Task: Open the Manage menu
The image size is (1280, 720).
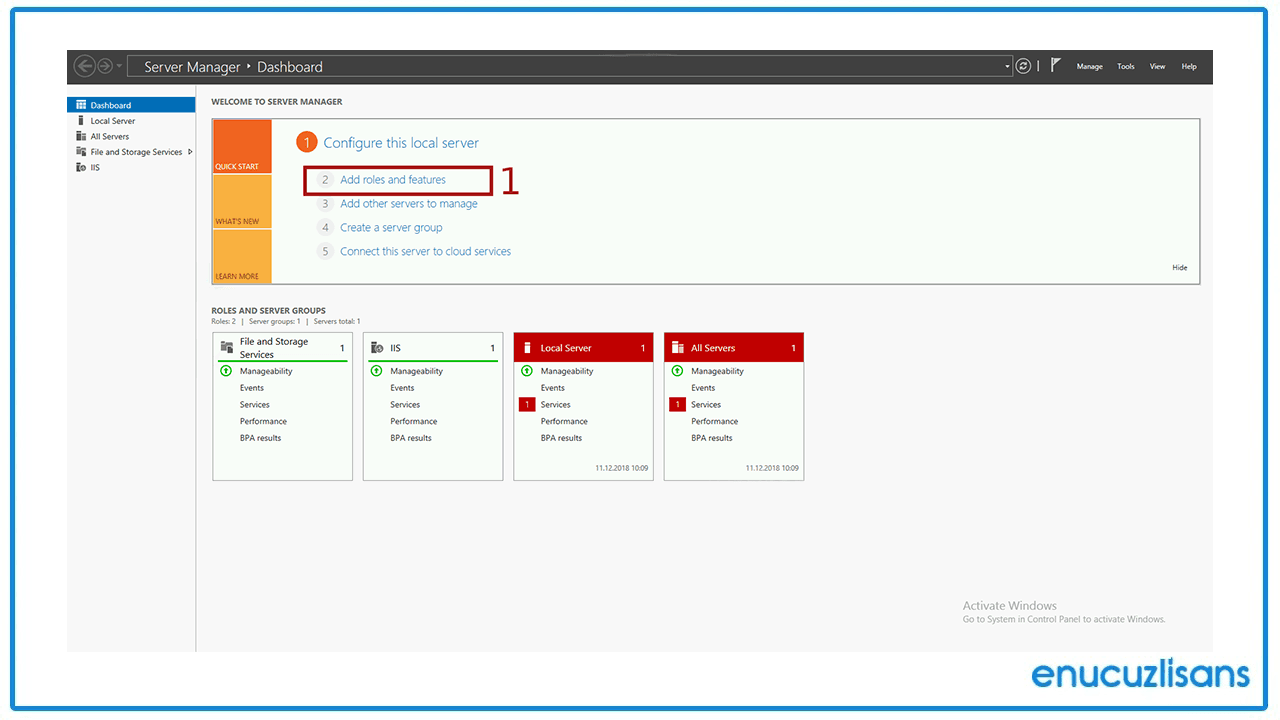Action: point(1090,67)
